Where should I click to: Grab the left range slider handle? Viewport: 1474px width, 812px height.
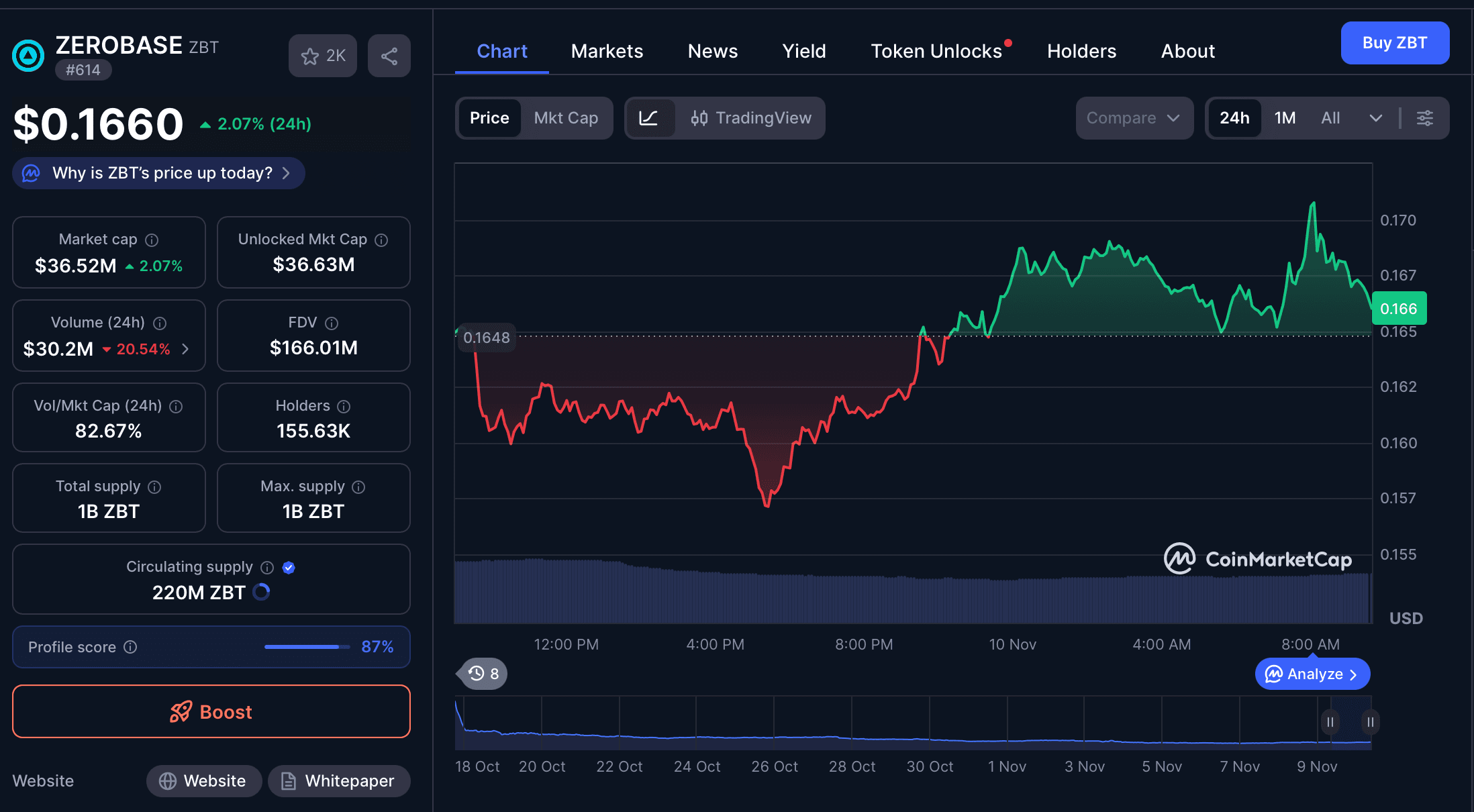click(x=1330, y=722)
